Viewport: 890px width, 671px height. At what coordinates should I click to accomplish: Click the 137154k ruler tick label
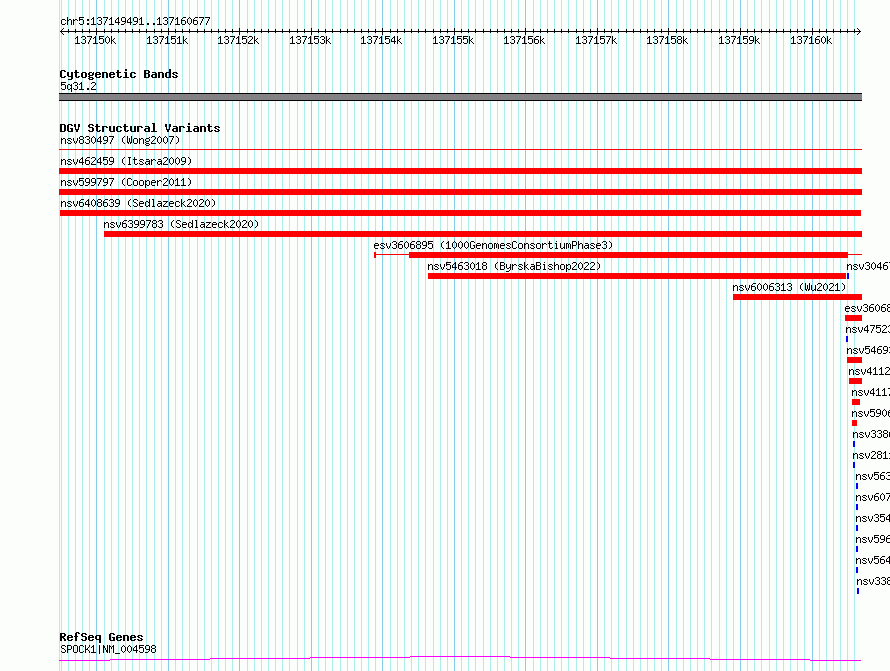coord(381,40)
